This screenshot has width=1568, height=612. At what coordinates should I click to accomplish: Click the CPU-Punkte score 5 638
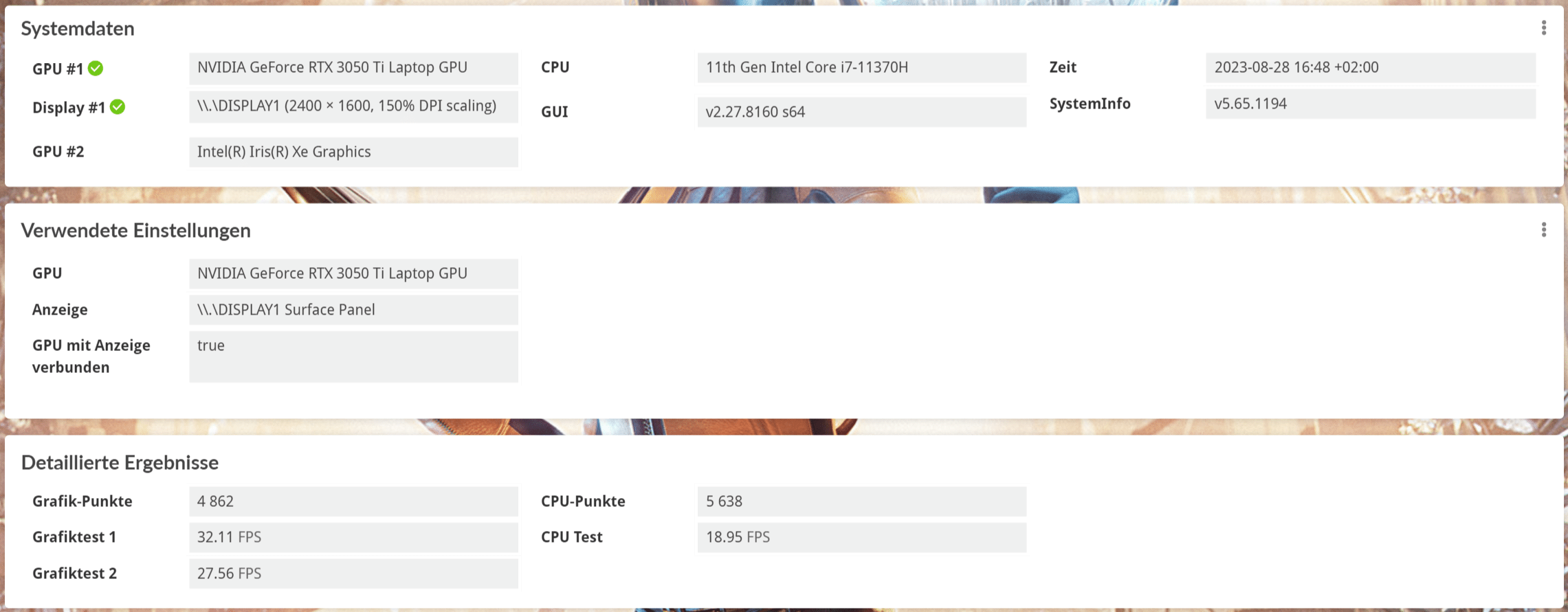861,501
